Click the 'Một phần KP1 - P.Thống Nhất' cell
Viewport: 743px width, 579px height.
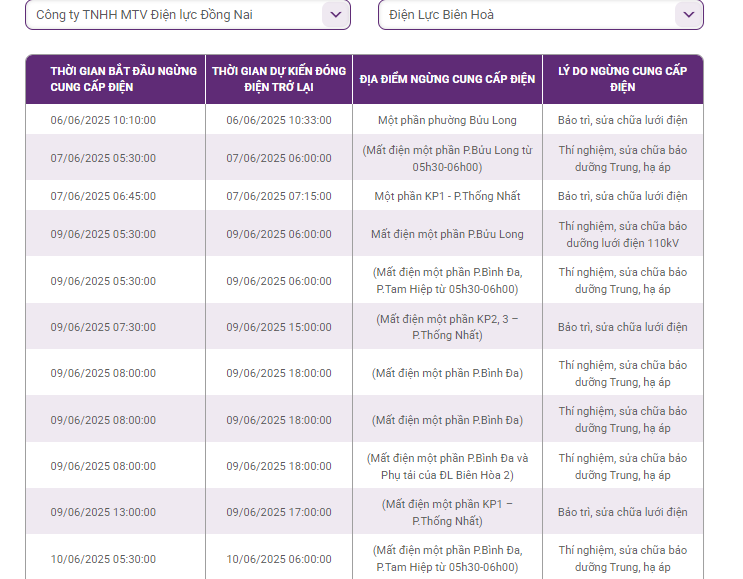coord(447,196)
